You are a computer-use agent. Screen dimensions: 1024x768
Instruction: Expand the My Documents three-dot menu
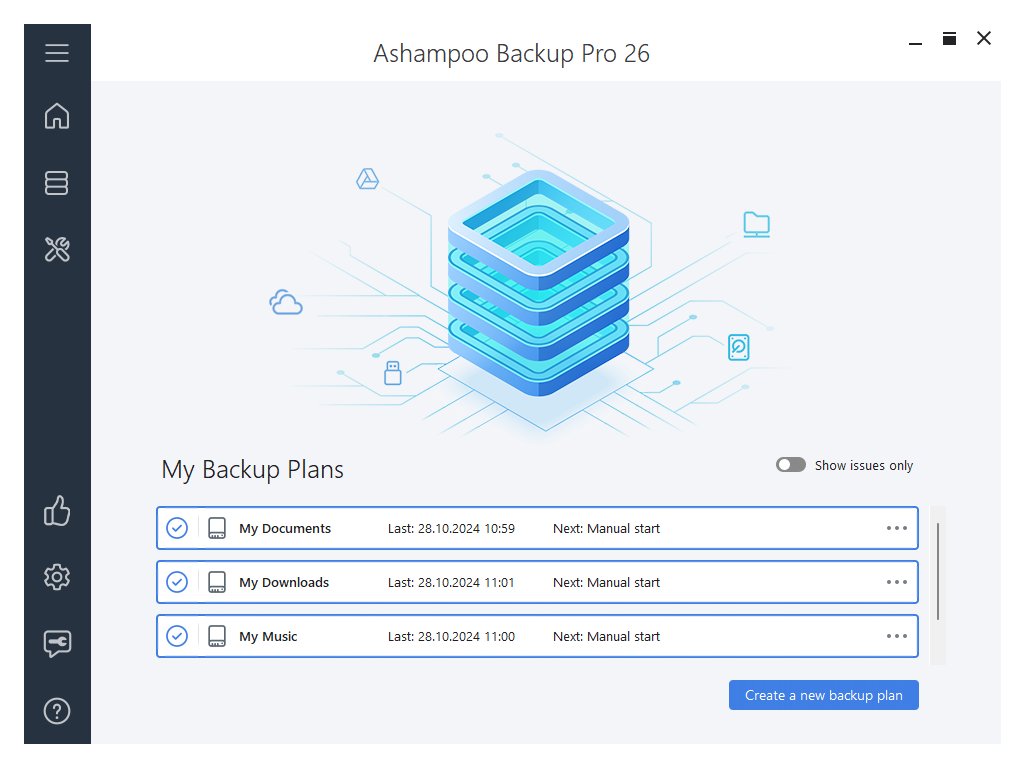pyautogui.click(x=896, y=528)
